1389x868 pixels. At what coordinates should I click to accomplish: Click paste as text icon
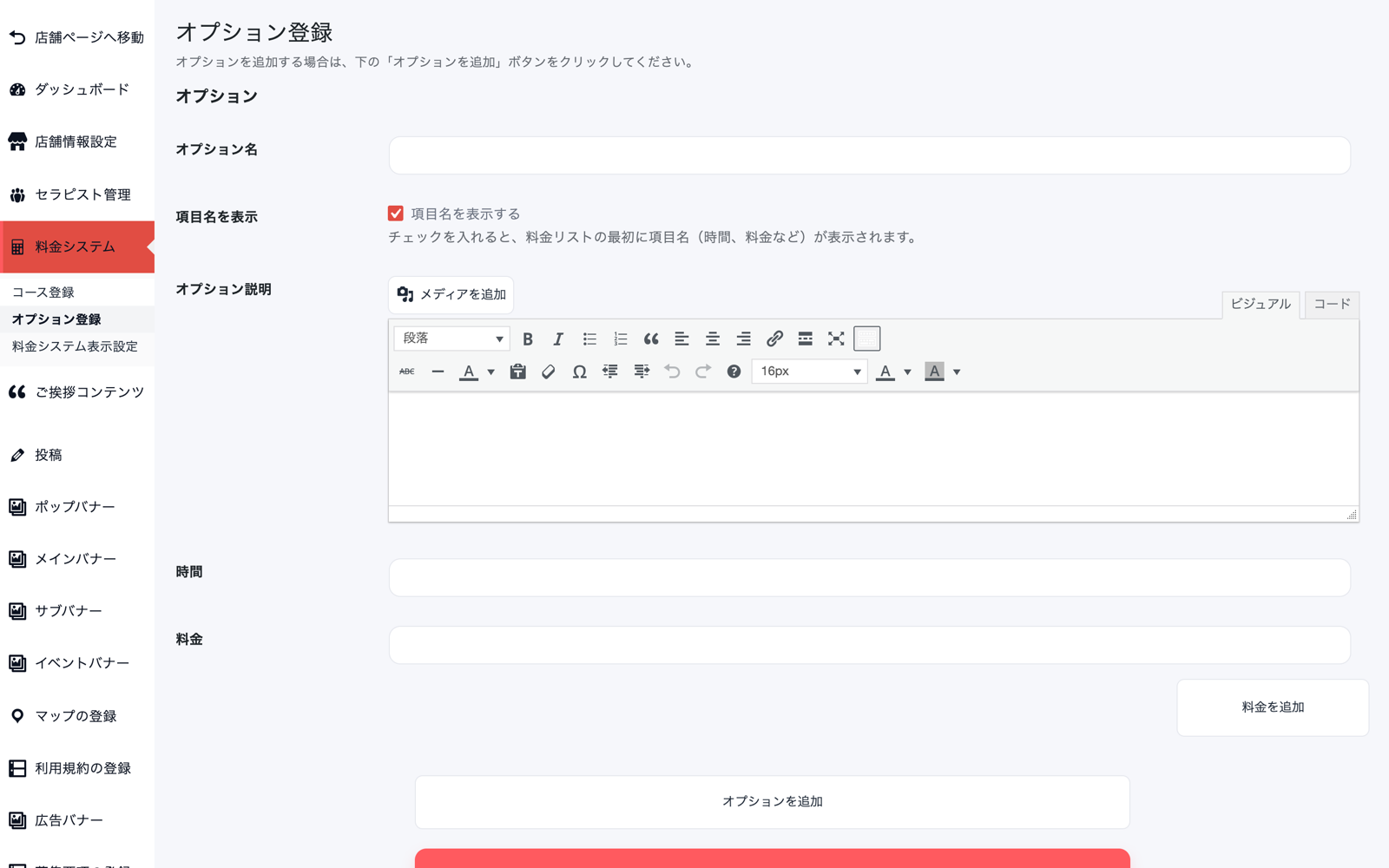point(517,372)
